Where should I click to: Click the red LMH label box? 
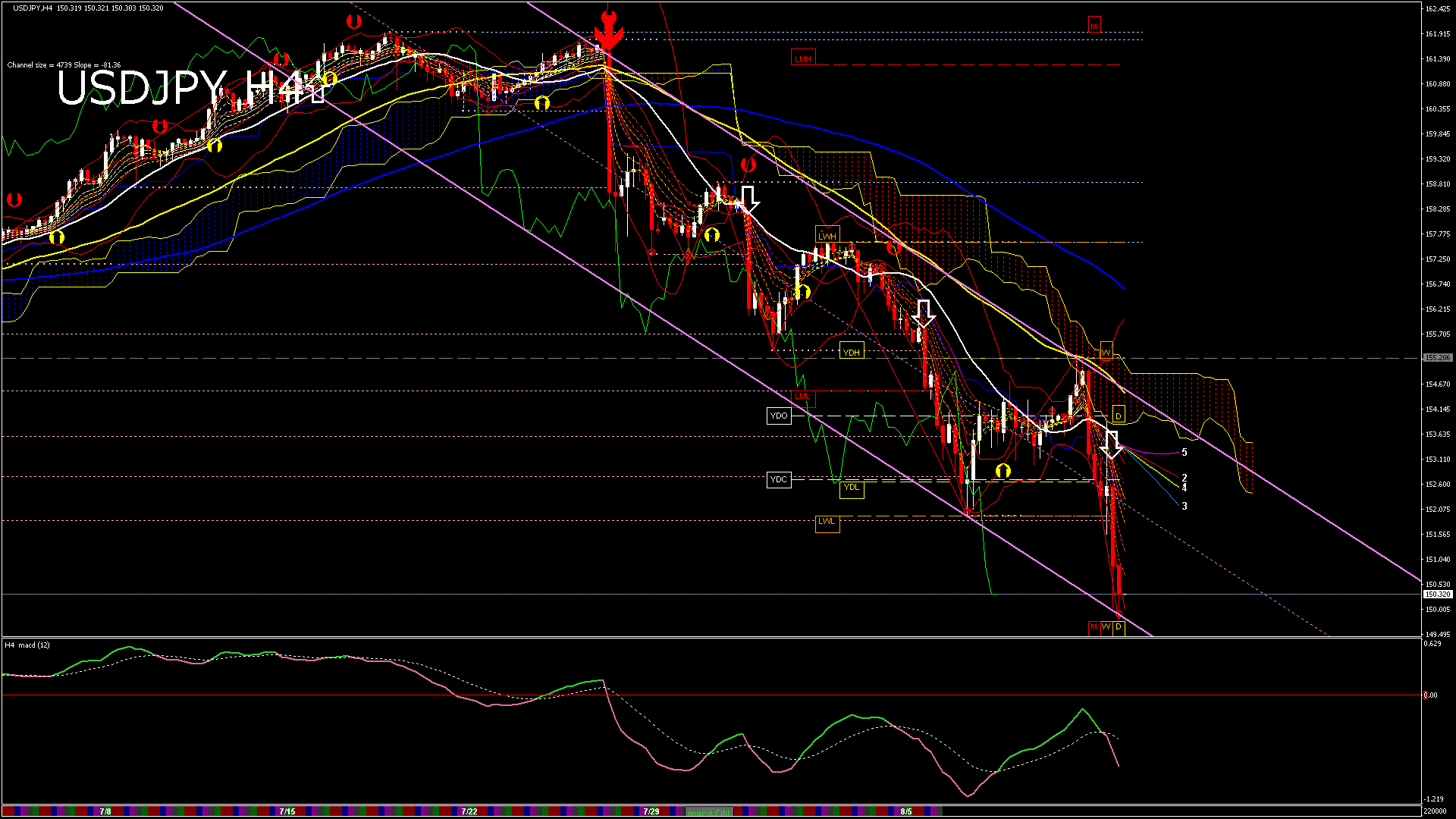click(803, 58)
